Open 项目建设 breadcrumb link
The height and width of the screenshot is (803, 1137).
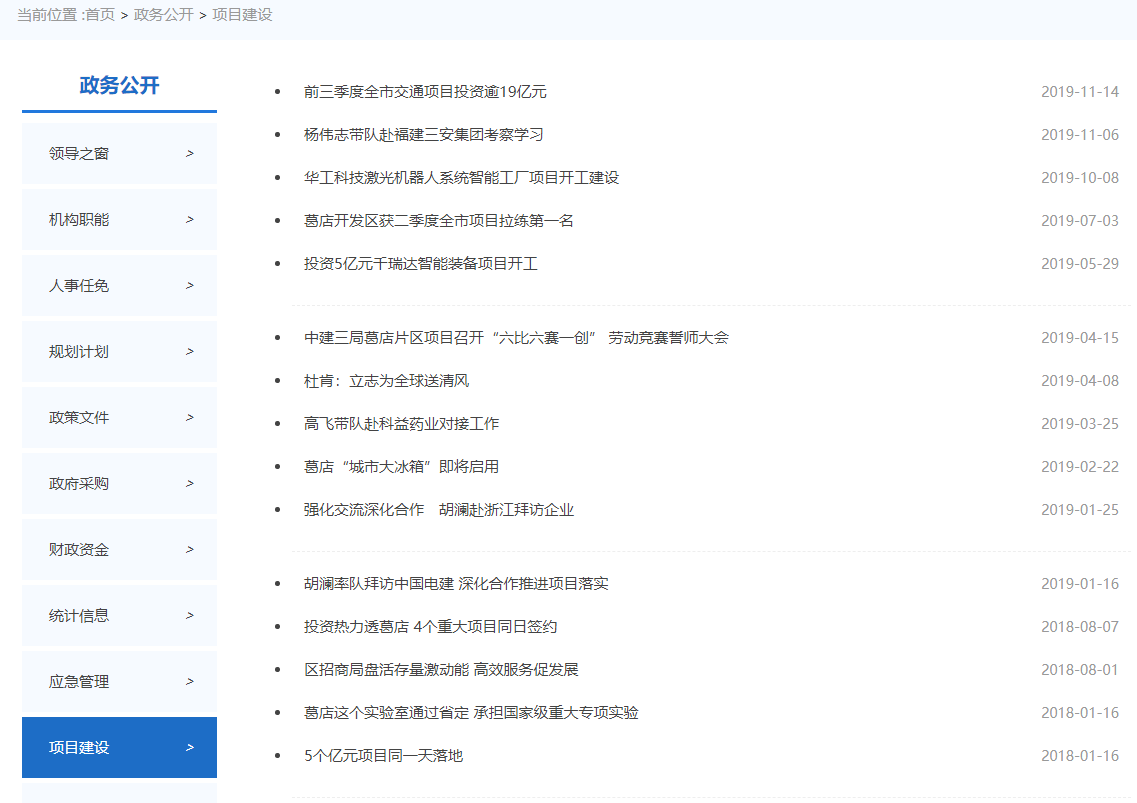click(x=242, y=15)
